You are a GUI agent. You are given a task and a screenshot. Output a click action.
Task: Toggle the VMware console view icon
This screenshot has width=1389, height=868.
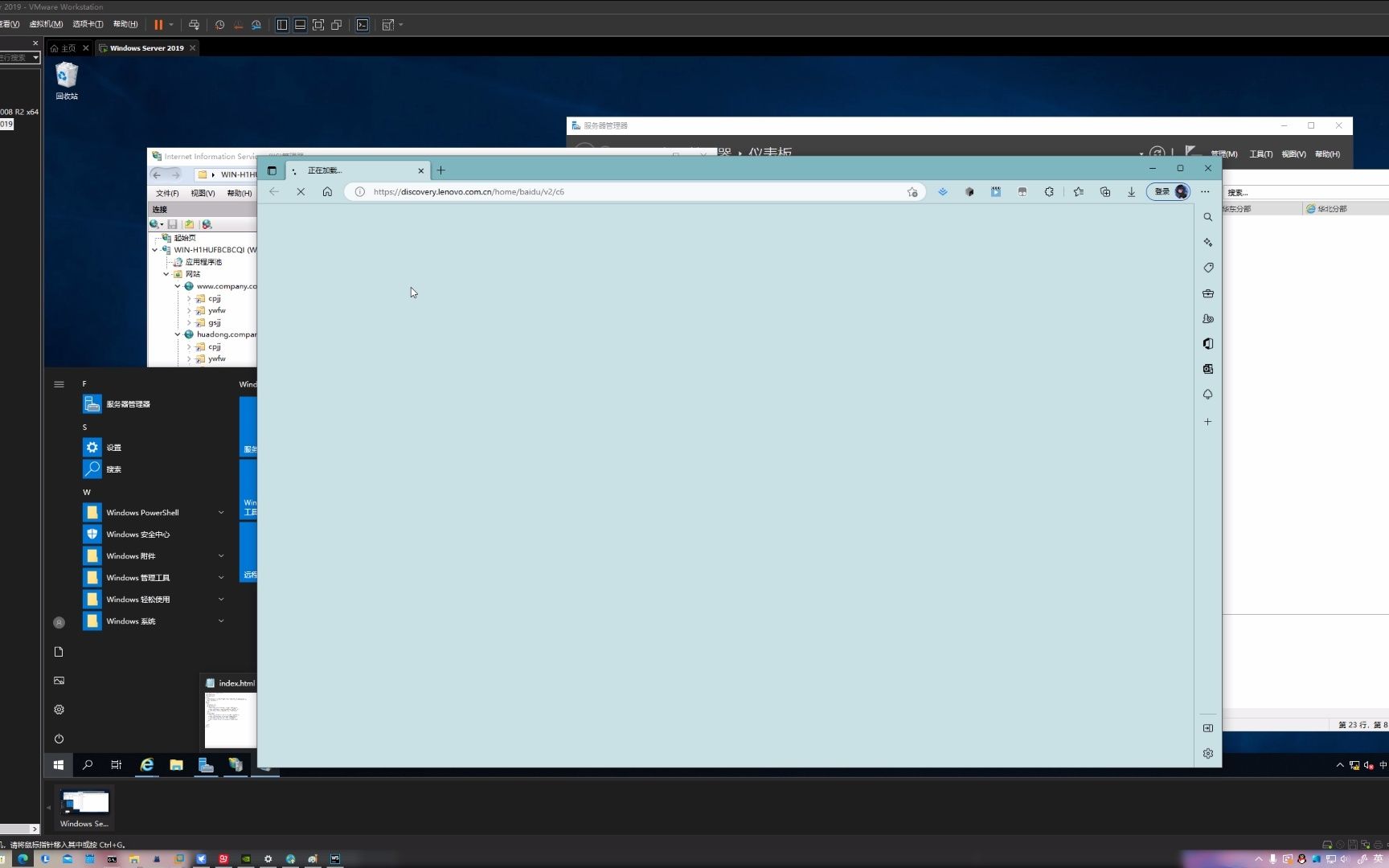[363, 25]
